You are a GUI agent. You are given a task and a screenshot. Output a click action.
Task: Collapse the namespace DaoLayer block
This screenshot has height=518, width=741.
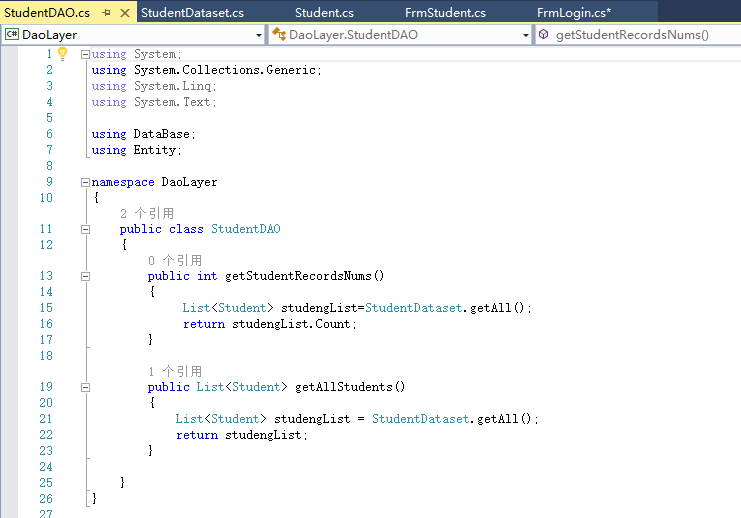[x=85, y=182]
